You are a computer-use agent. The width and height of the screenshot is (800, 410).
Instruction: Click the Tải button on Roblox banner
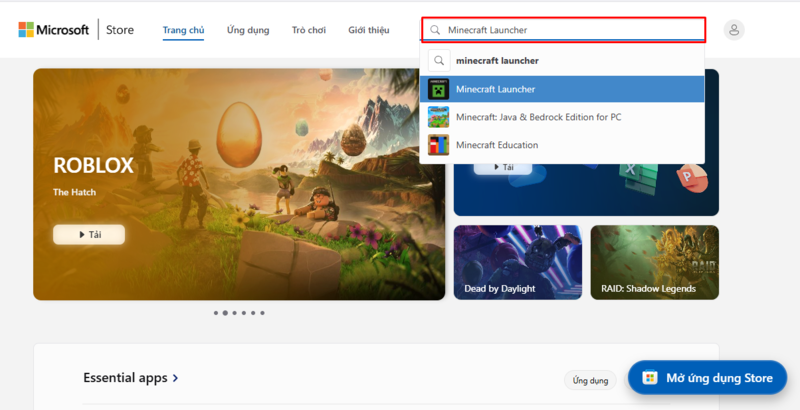[89, 235]
